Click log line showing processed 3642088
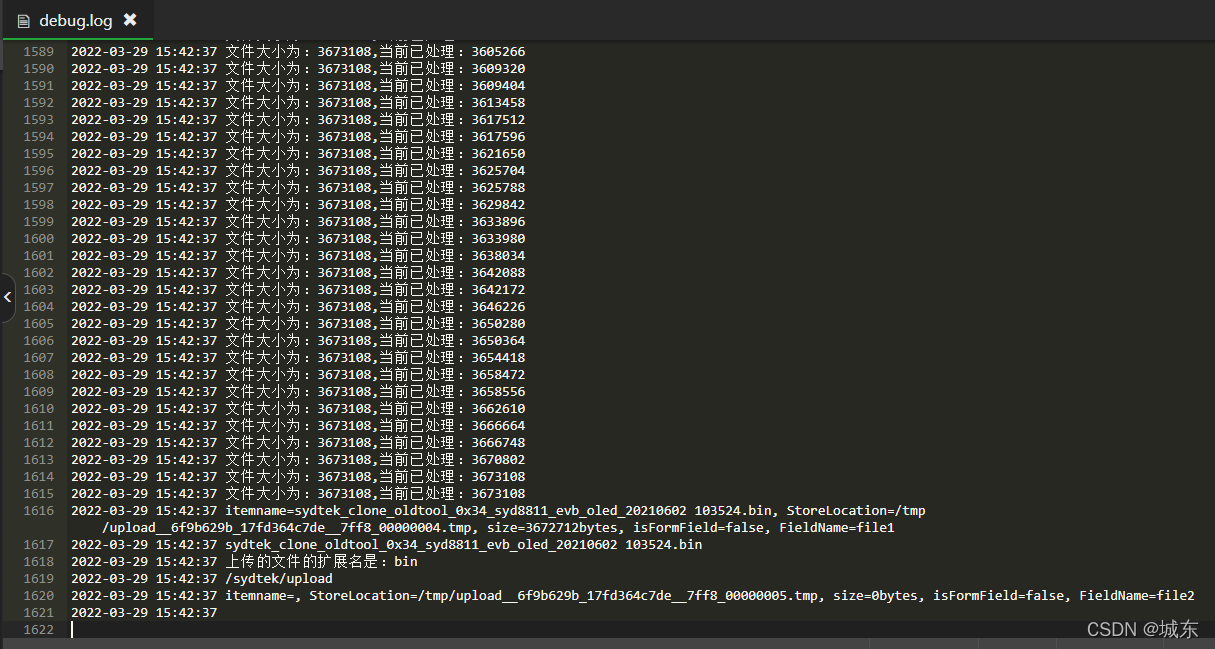The image size is (1215, 649). (x=298, y=273)
